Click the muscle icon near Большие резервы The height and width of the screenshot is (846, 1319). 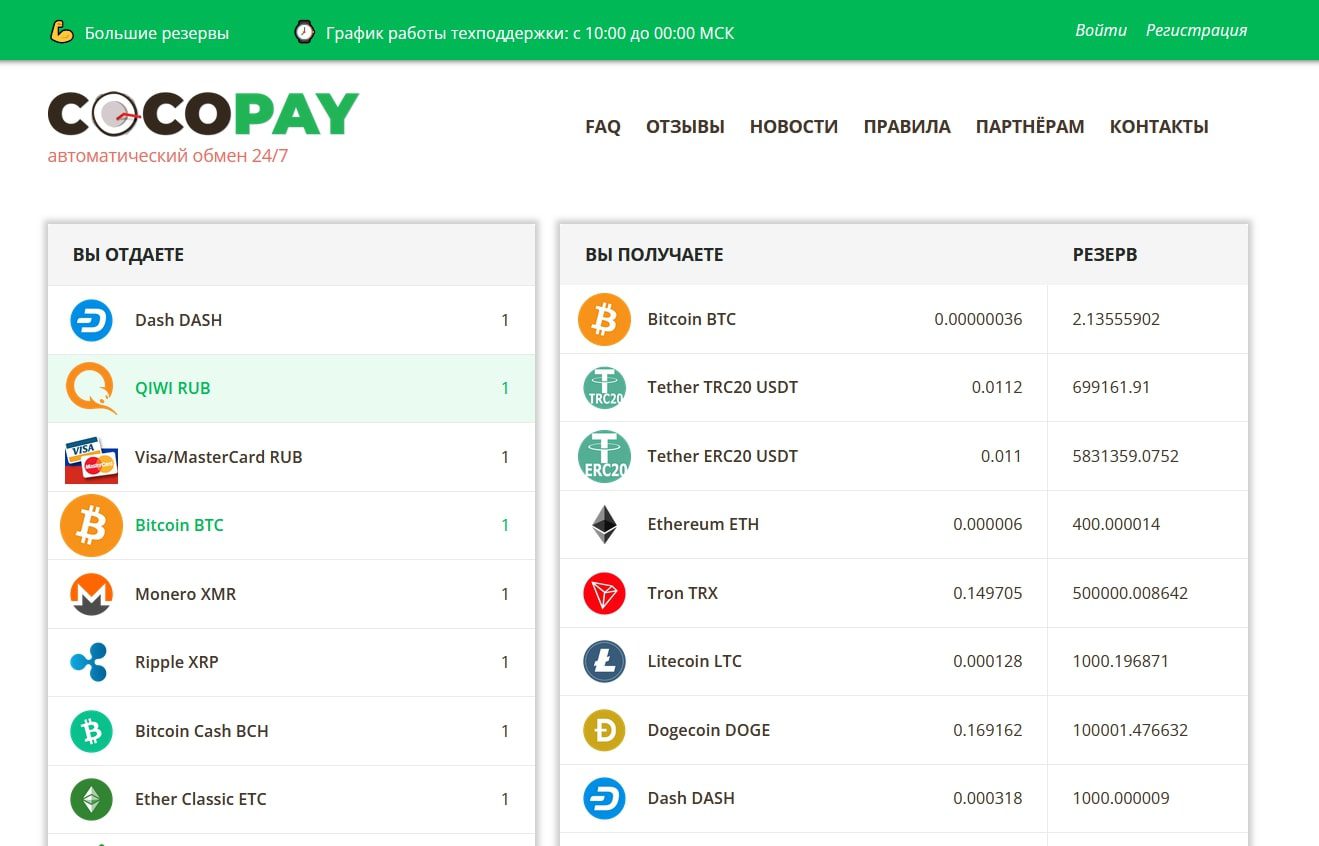click(x=62, y=32)
